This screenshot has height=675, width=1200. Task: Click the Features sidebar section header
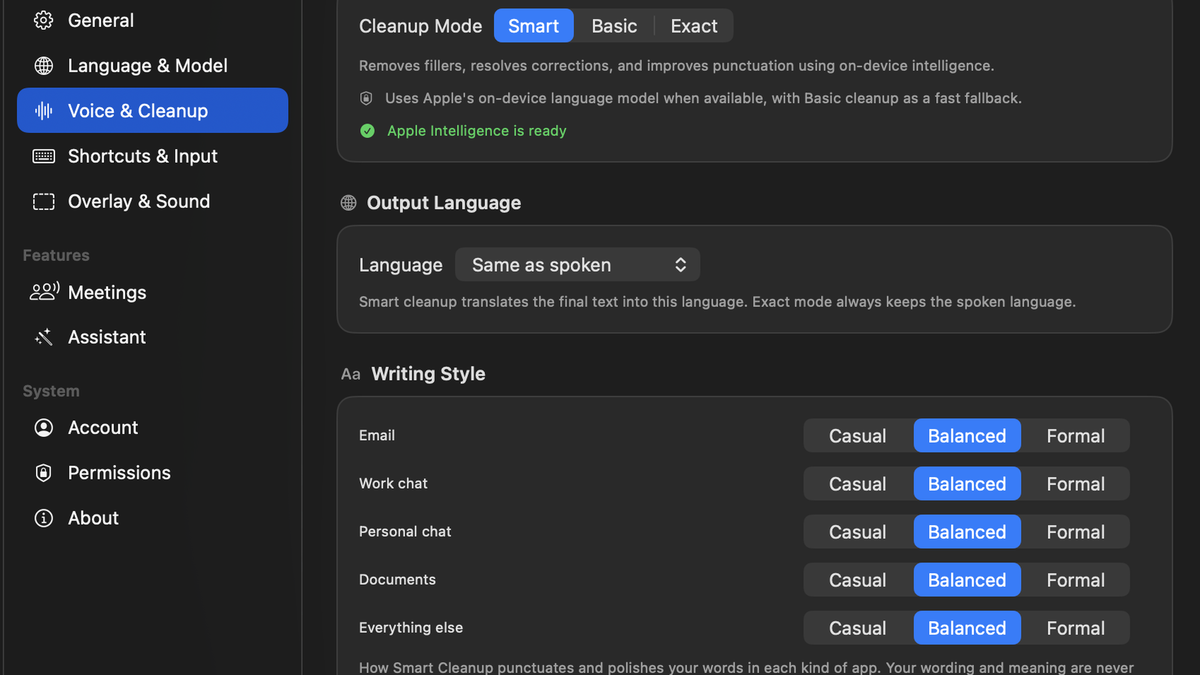[x=56, y=256]
